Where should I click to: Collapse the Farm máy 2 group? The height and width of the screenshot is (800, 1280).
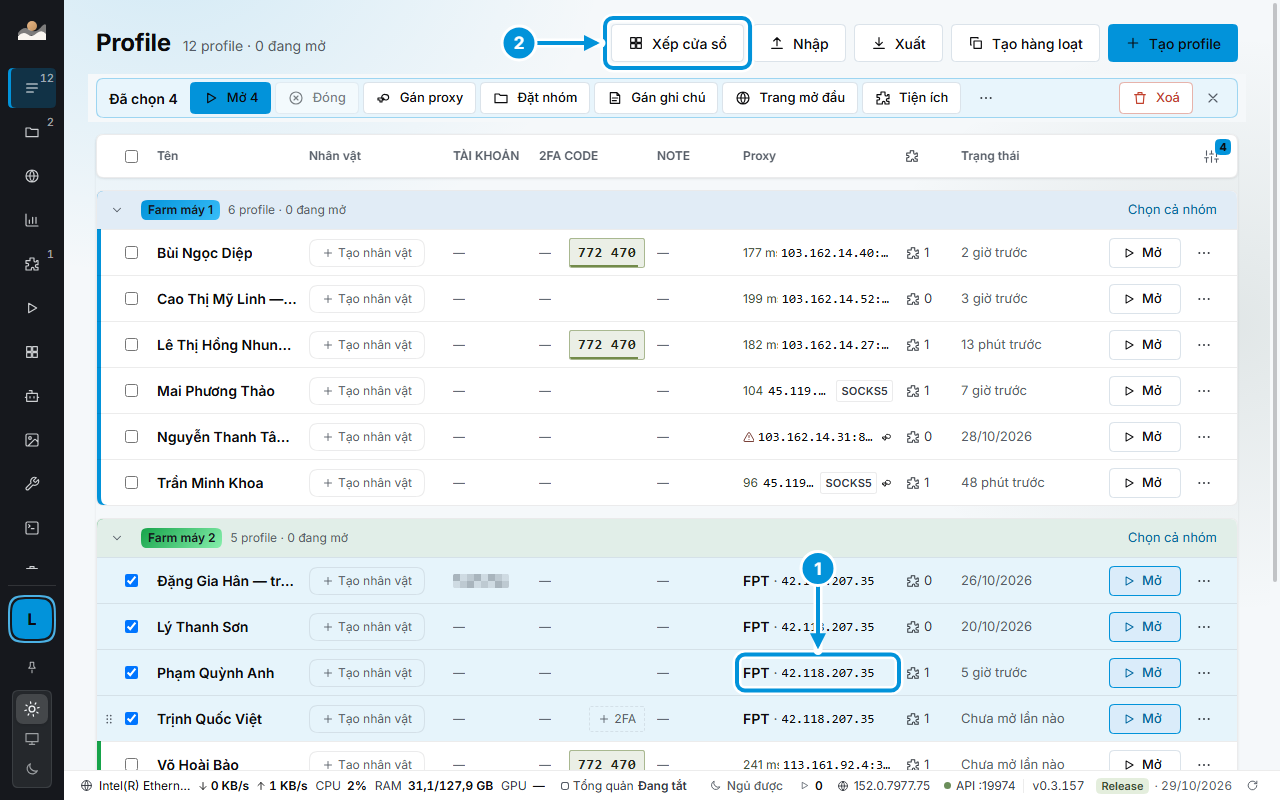click(x=117, y=538)
